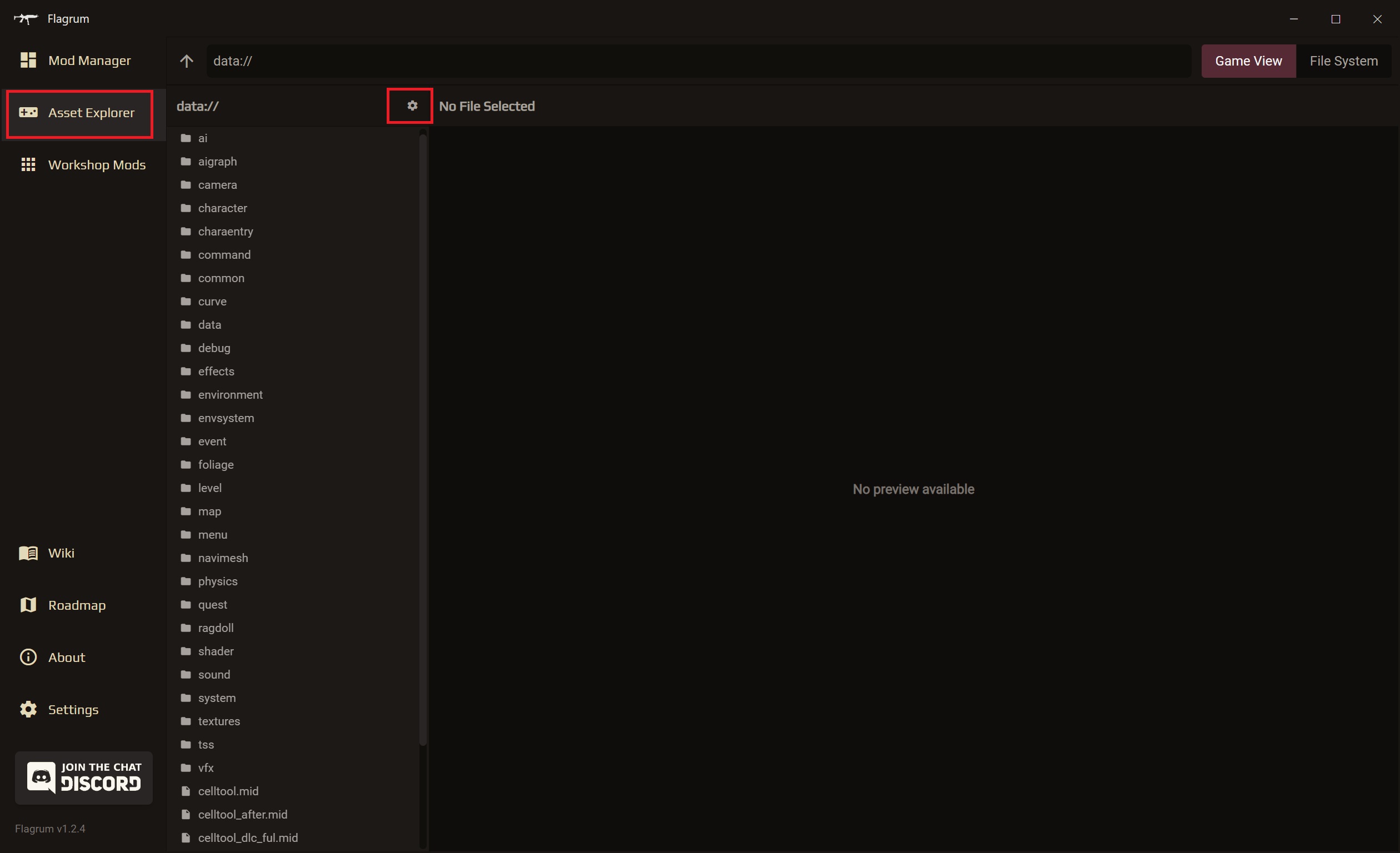The image size is (1400, 853).
Task: Open the Roadmap map icon
Action: (x=28, y=605)
